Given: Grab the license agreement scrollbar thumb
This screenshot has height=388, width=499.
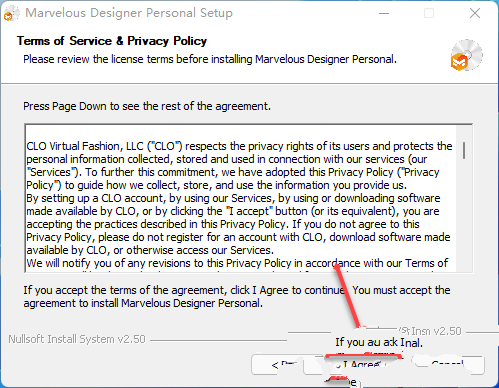Looking at the screenshot, I should tap(464, 150).
